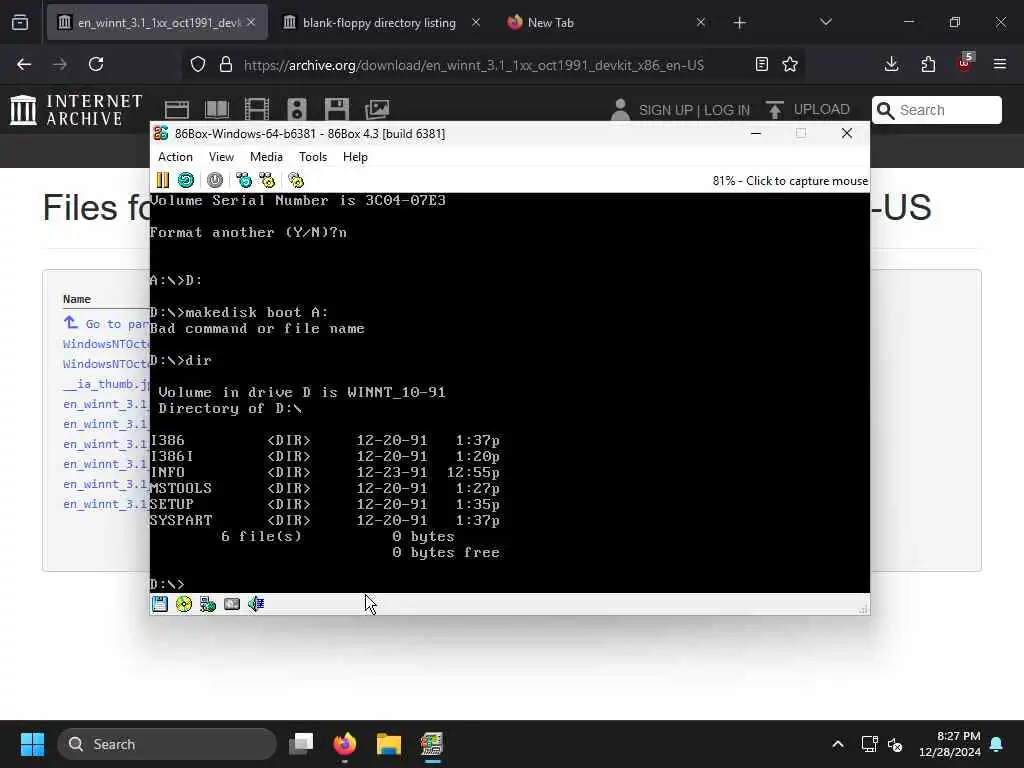Pause the 86Box emulation
The height and width of the screenshot is (768, 1024).
(x=163, y=180)
